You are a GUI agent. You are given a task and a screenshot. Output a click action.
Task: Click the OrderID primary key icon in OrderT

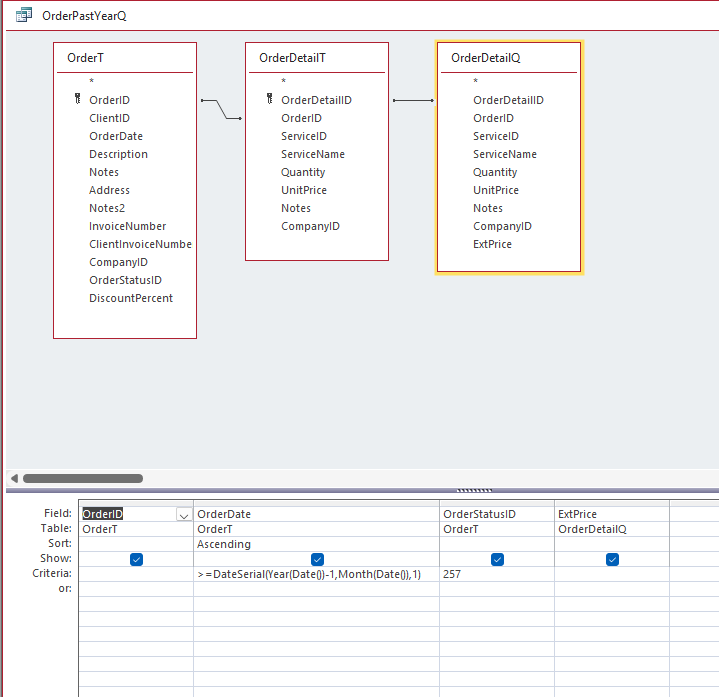click(x=77, y=99)
